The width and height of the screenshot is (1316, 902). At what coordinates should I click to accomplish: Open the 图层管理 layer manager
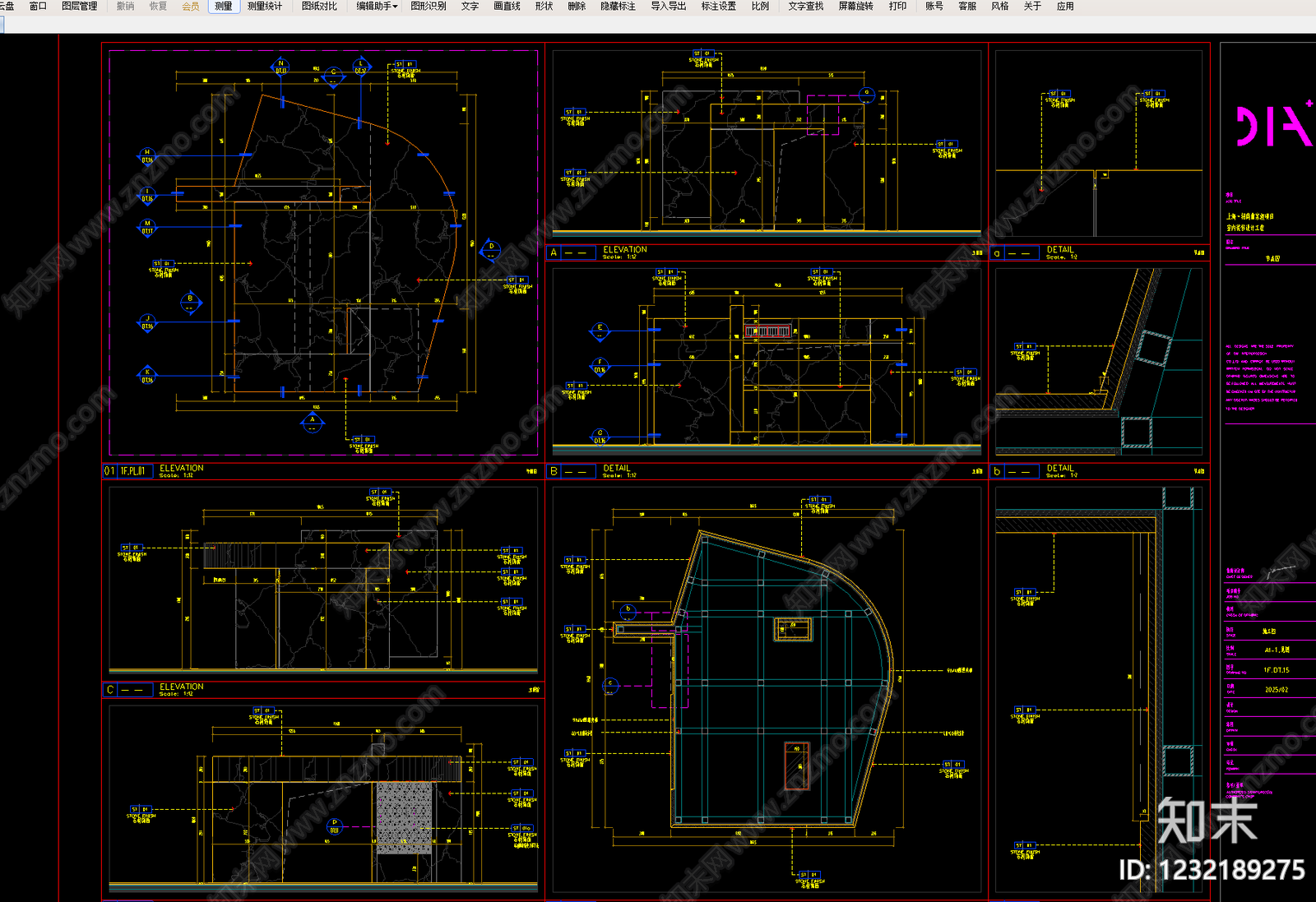pyautogui.click(x=80, y=6)
